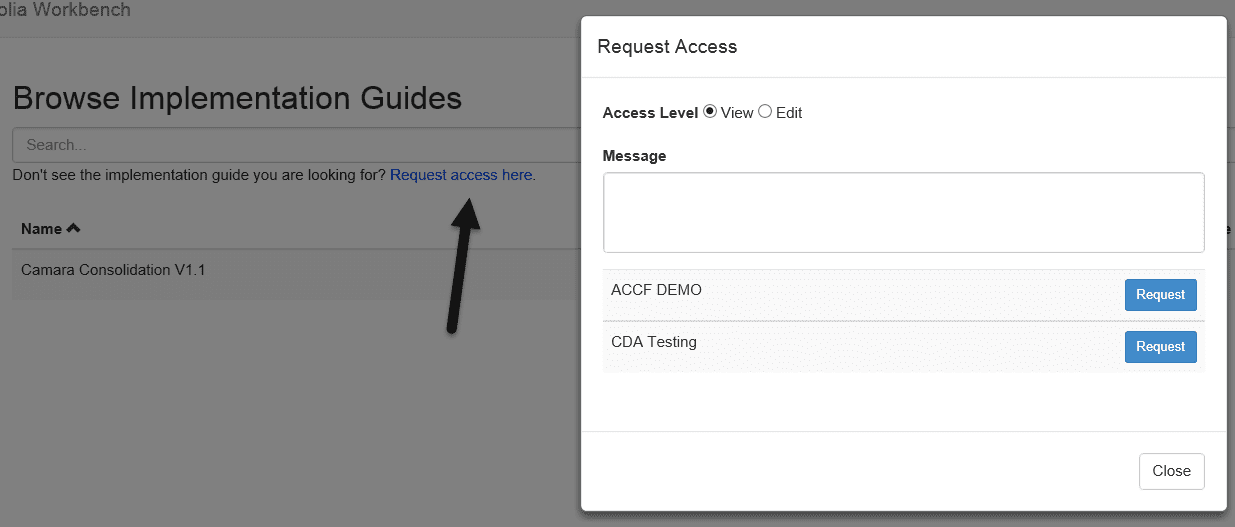Select the CDA Testing list entry text
Image resolution: width=1235 pixels, height=527 pixels.
pos(654,342)
